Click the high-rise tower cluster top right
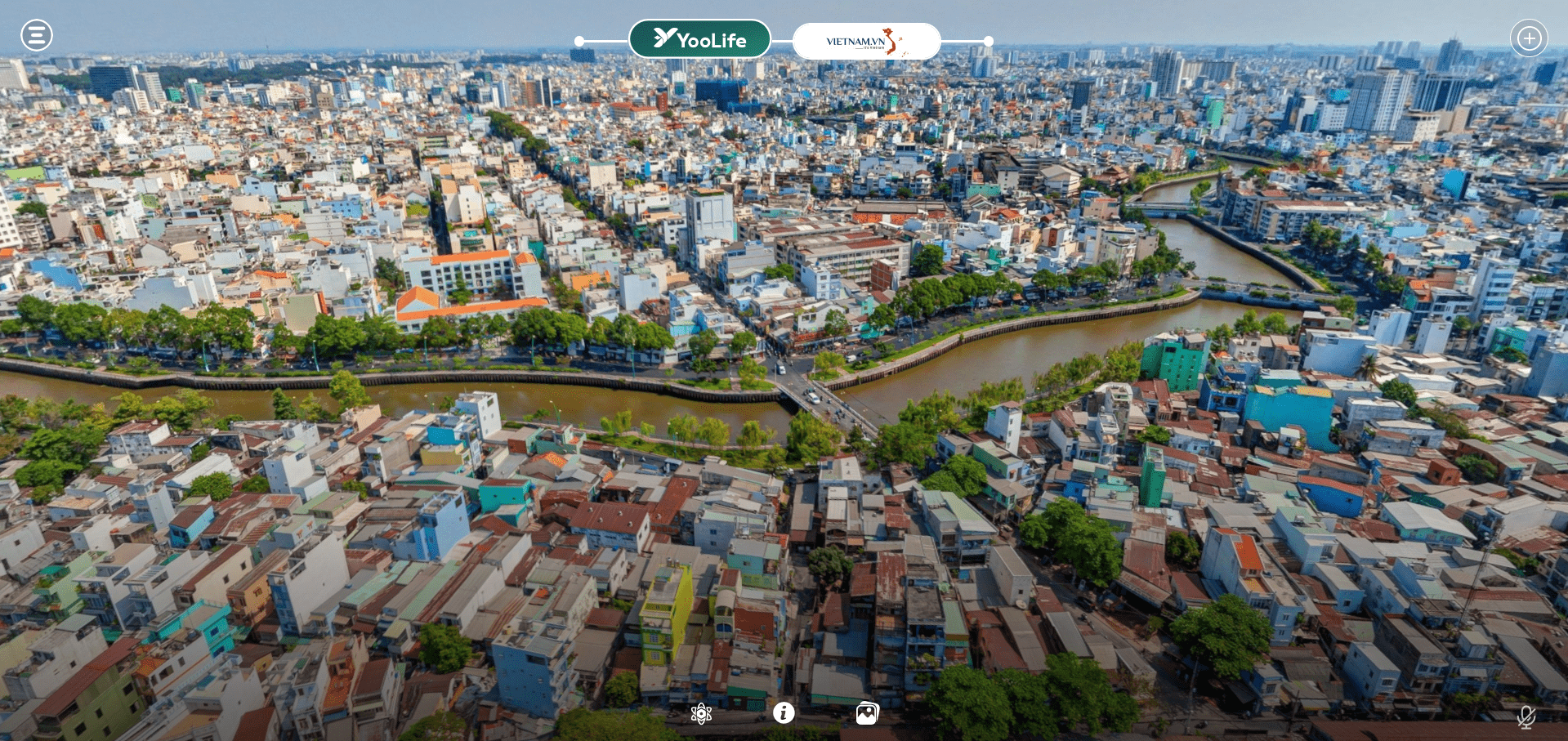 (1381, 98)
